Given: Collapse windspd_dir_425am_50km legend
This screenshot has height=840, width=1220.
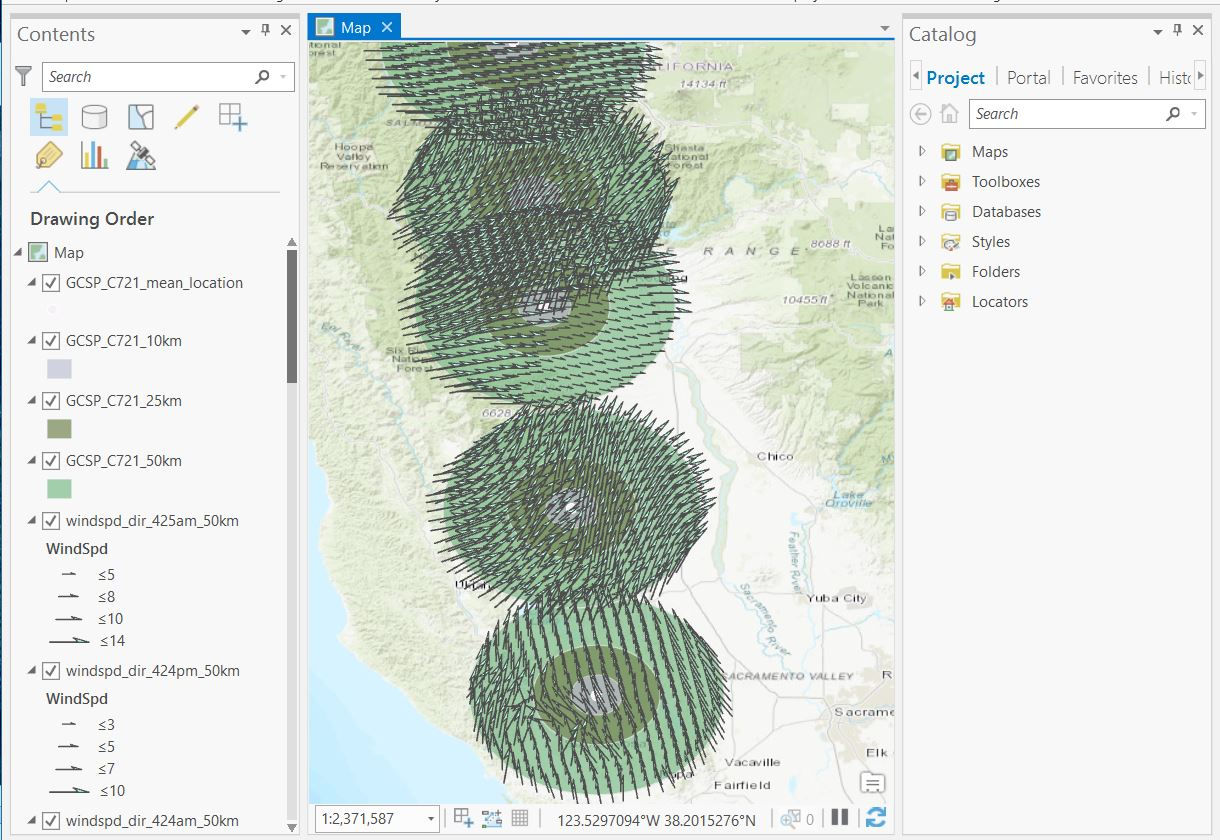Looking at the screenshot, I should tap(32, 521).
